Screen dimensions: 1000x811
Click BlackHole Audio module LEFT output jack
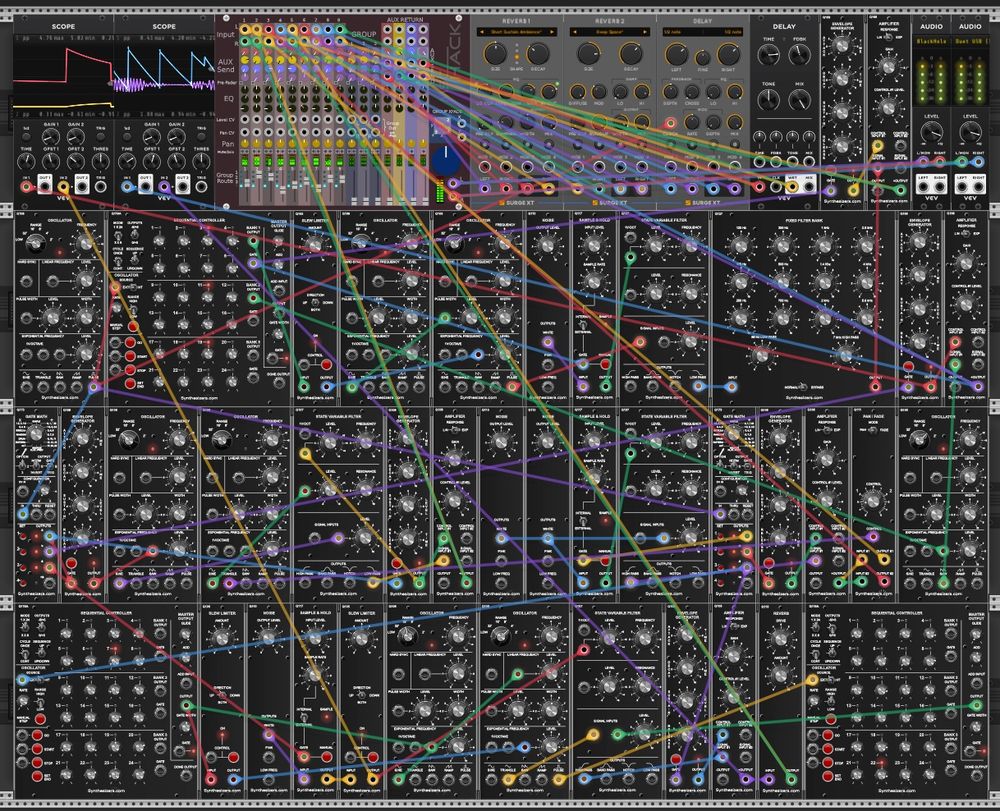point(923,187)
